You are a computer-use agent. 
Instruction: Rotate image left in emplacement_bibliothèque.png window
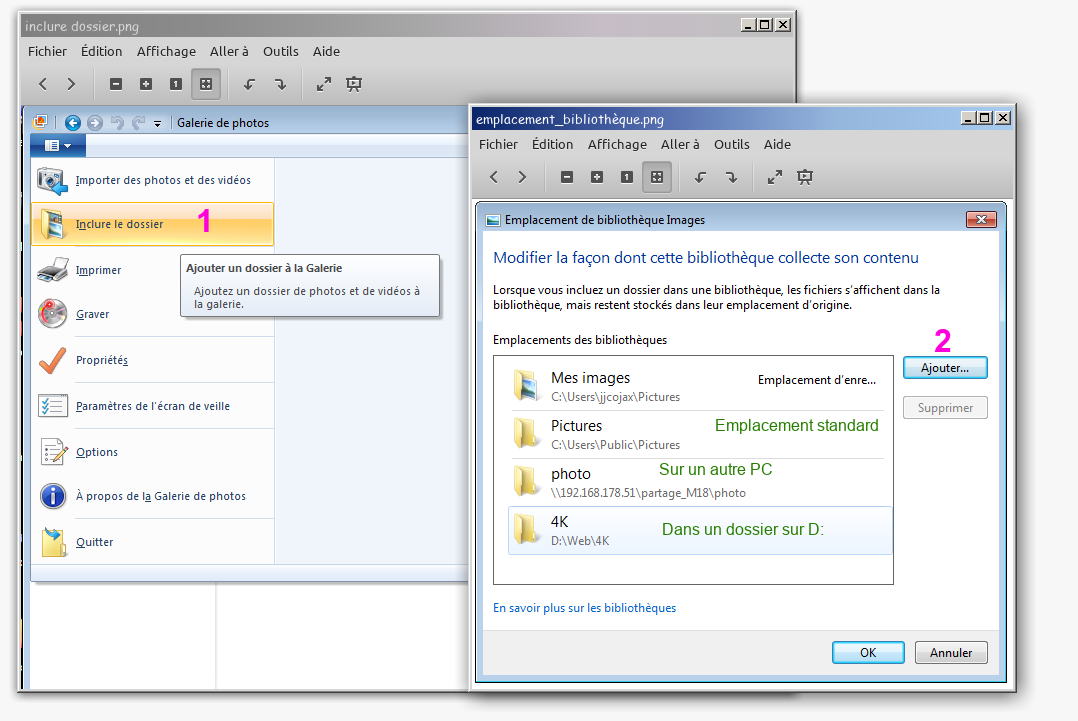[x=701, y=177]
